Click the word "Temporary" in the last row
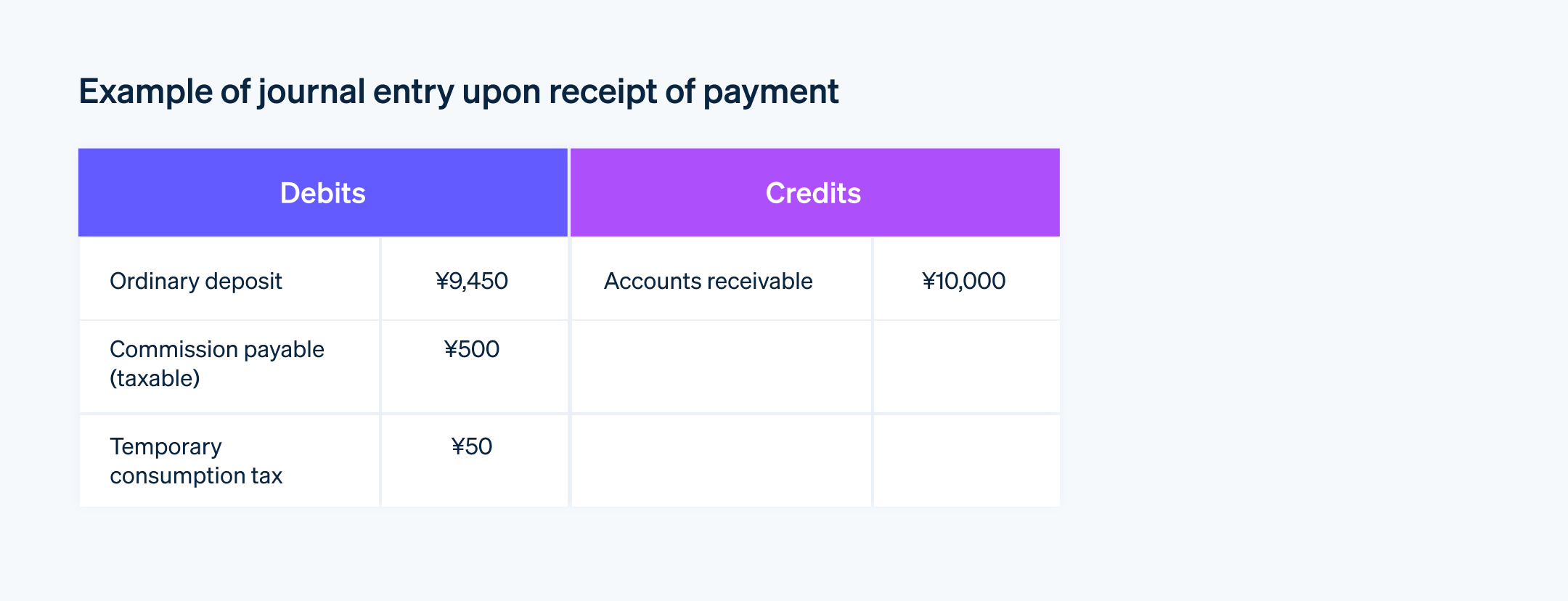This screenshot has height=601, width=1568. click(166, 446)
